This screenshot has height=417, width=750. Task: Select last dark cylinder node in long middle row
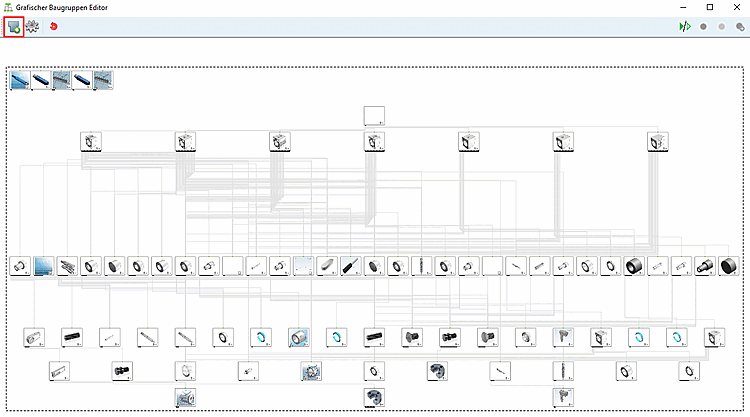(x=728, y=266)
